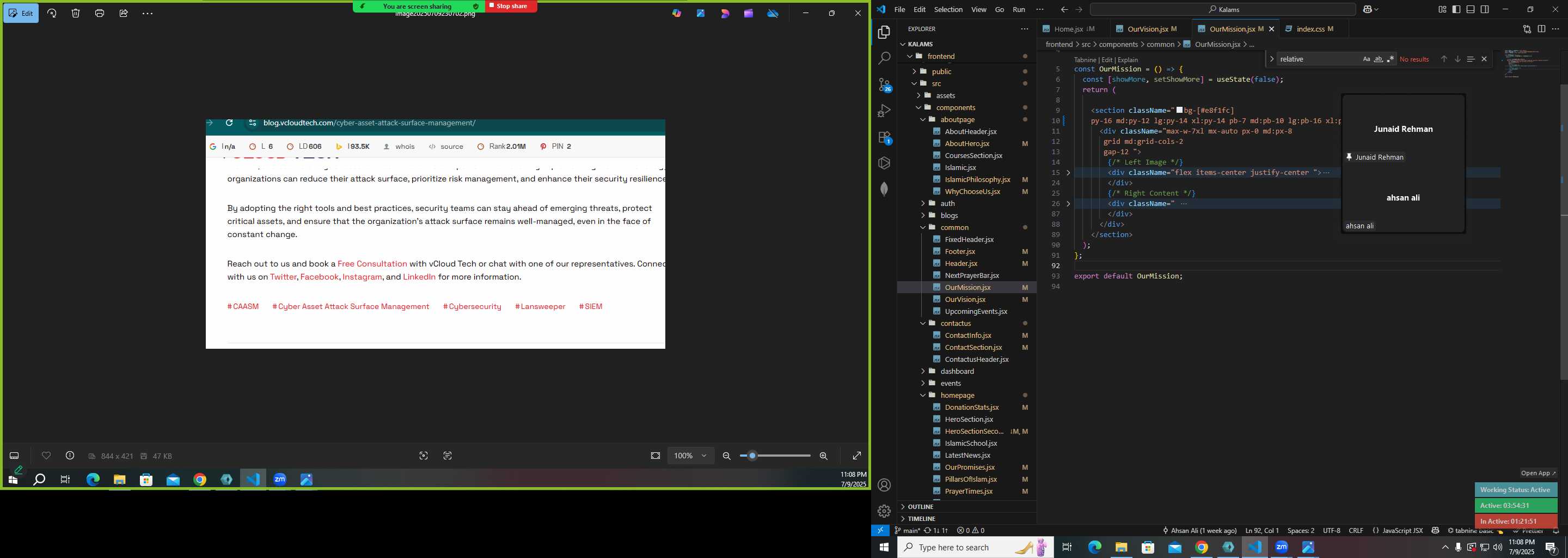Image resolution: width=1568 pixels, height=558 pixels.
Task: Click Stop share button
Action: [511, 6]
